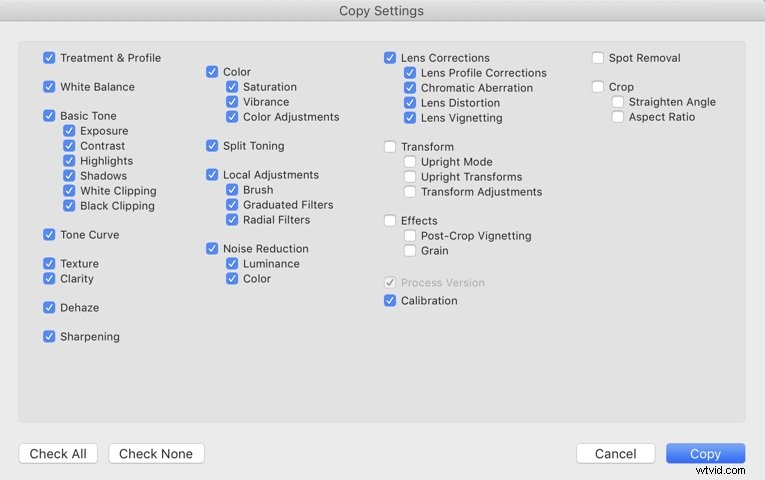Enable the Spot Removal checkbox
Image resolution: width=765 pixels, height=480 pixels.
[x=598, y=58]
